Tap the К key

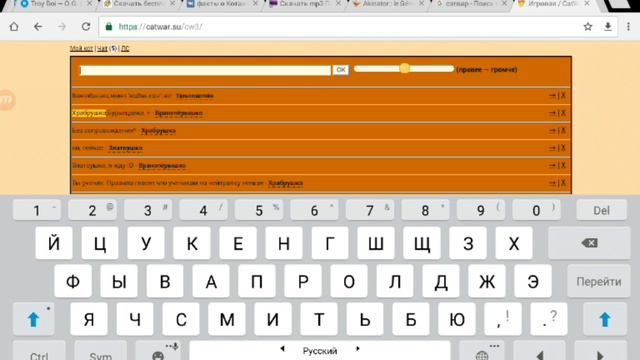pos(192,244)
